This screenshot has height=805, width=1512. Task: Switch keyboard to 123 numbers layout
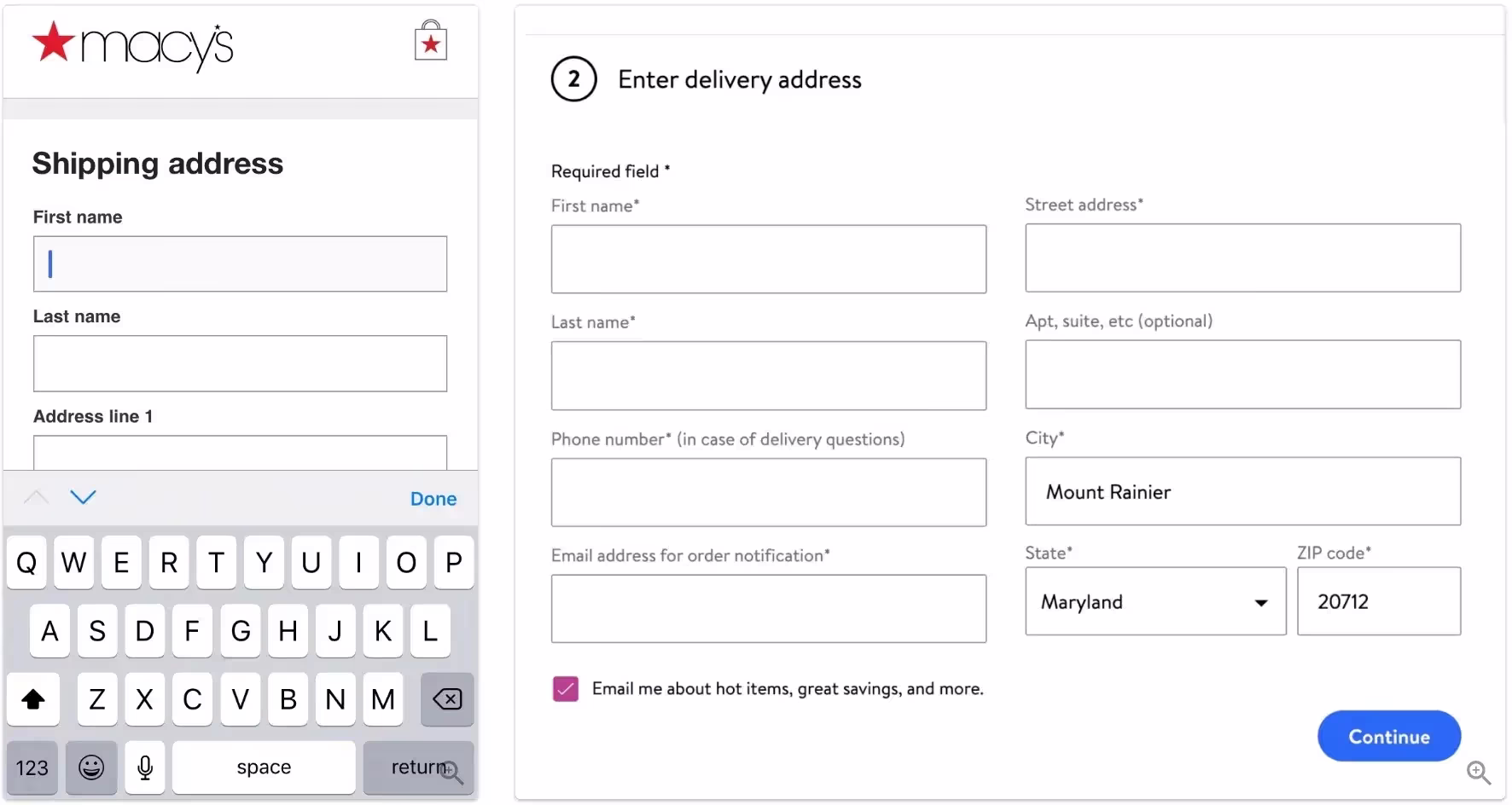coord(32,767)
